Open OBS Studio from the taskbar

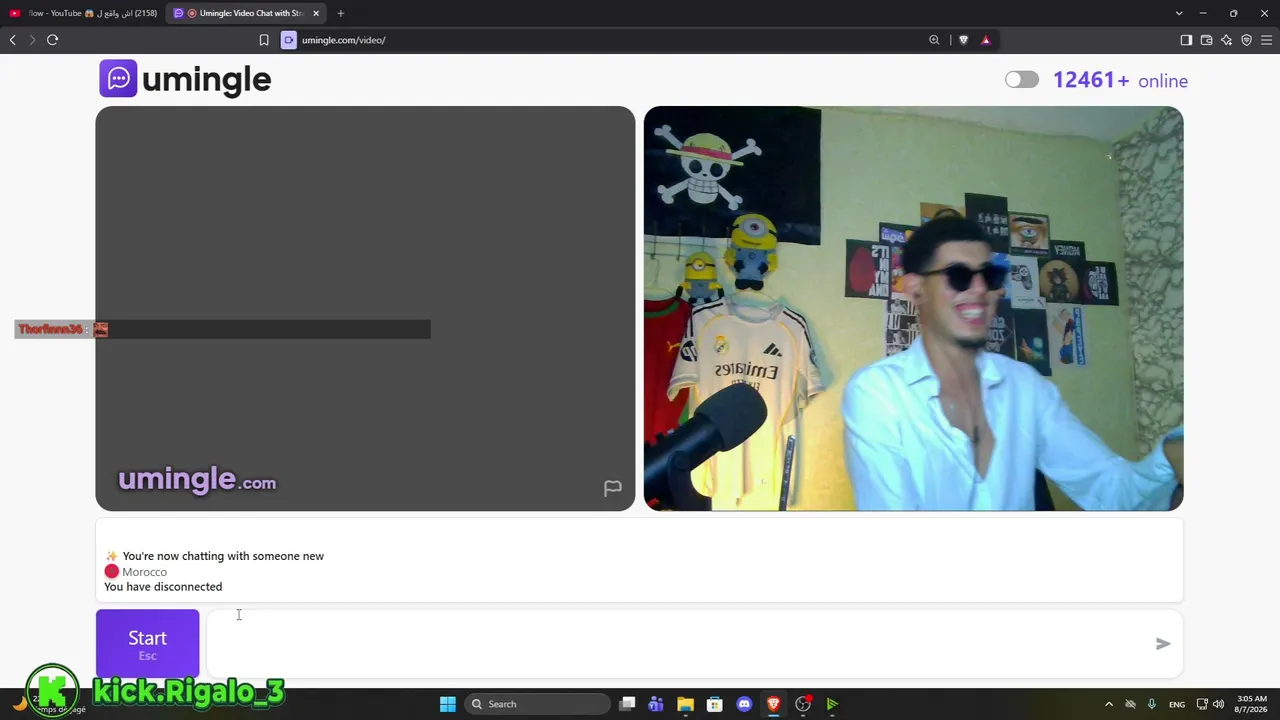[x=803, y=704]
